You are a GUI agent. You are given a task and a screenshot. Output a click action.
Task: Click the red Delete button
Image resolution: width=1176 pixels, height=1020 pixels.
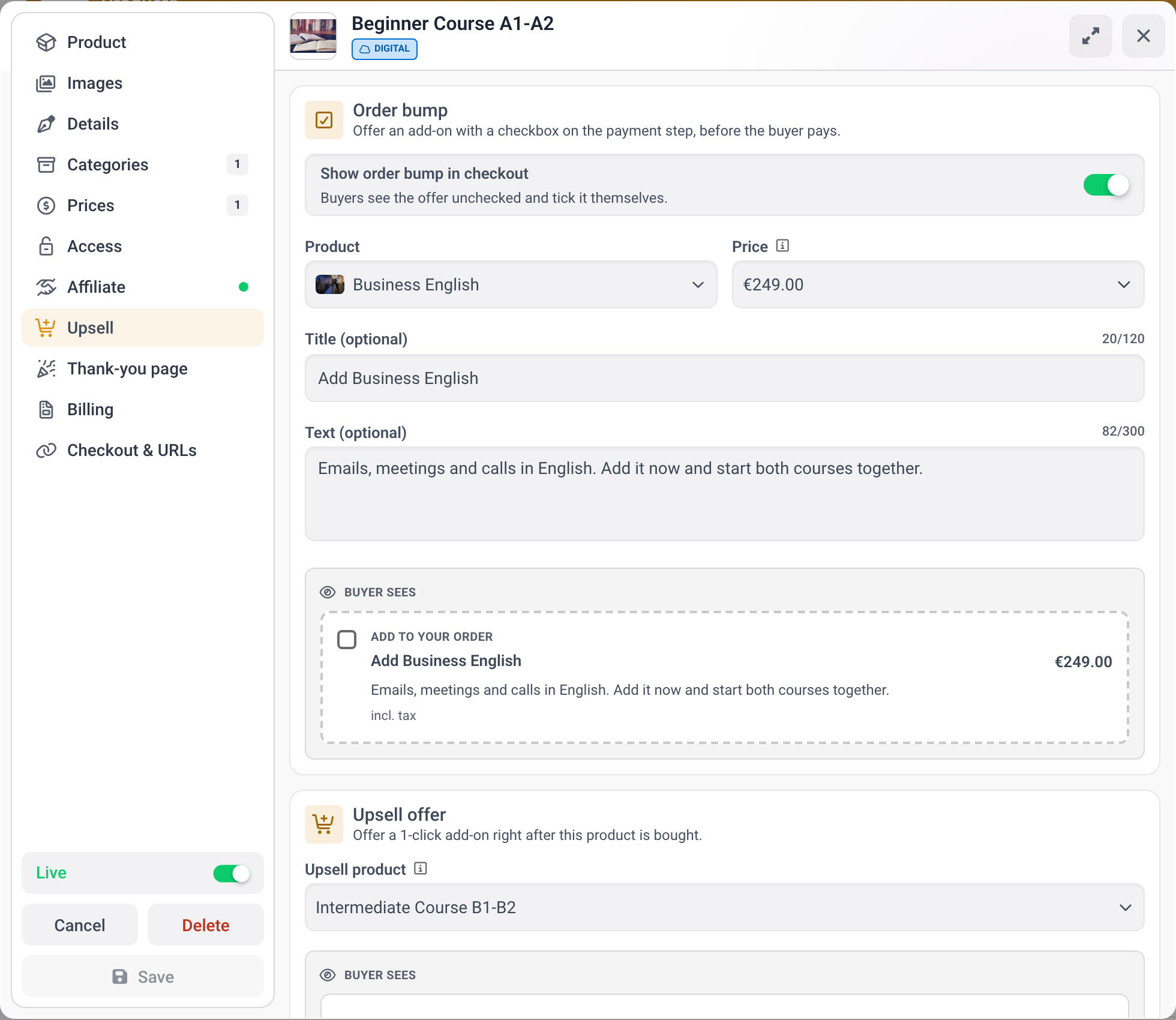tap(206, 925)
